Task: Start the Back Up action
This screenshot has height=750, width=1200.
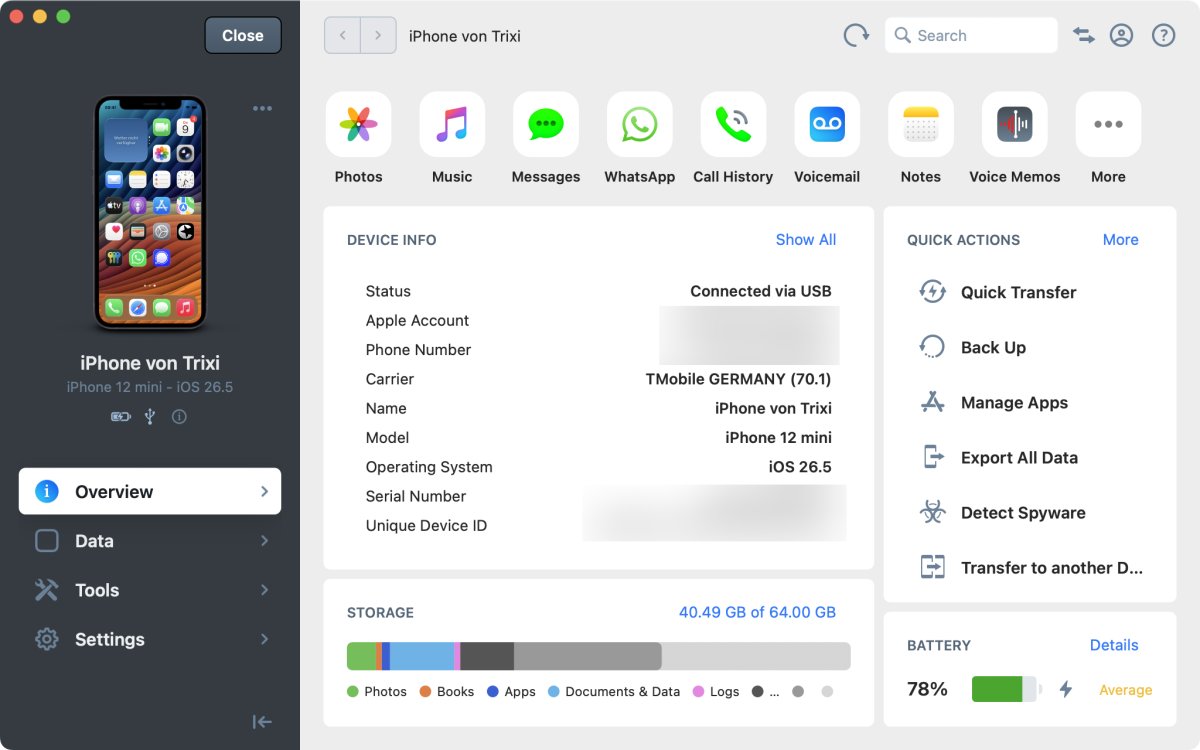Action: pos(972,347)
